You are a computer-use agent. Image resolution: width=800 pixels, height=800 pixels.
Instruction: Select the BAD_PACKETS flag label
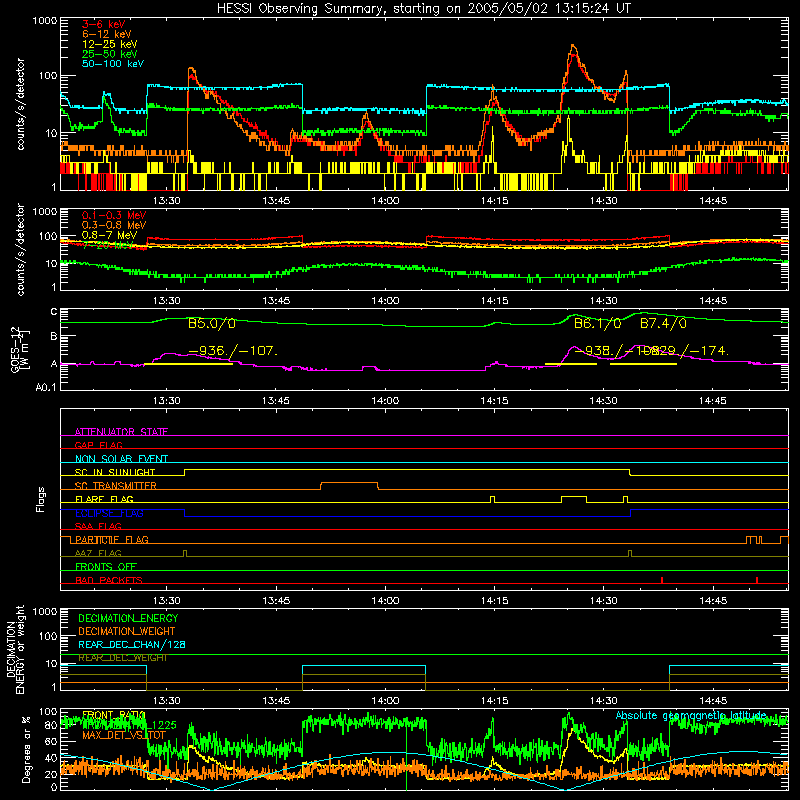(x=109, y=580)
